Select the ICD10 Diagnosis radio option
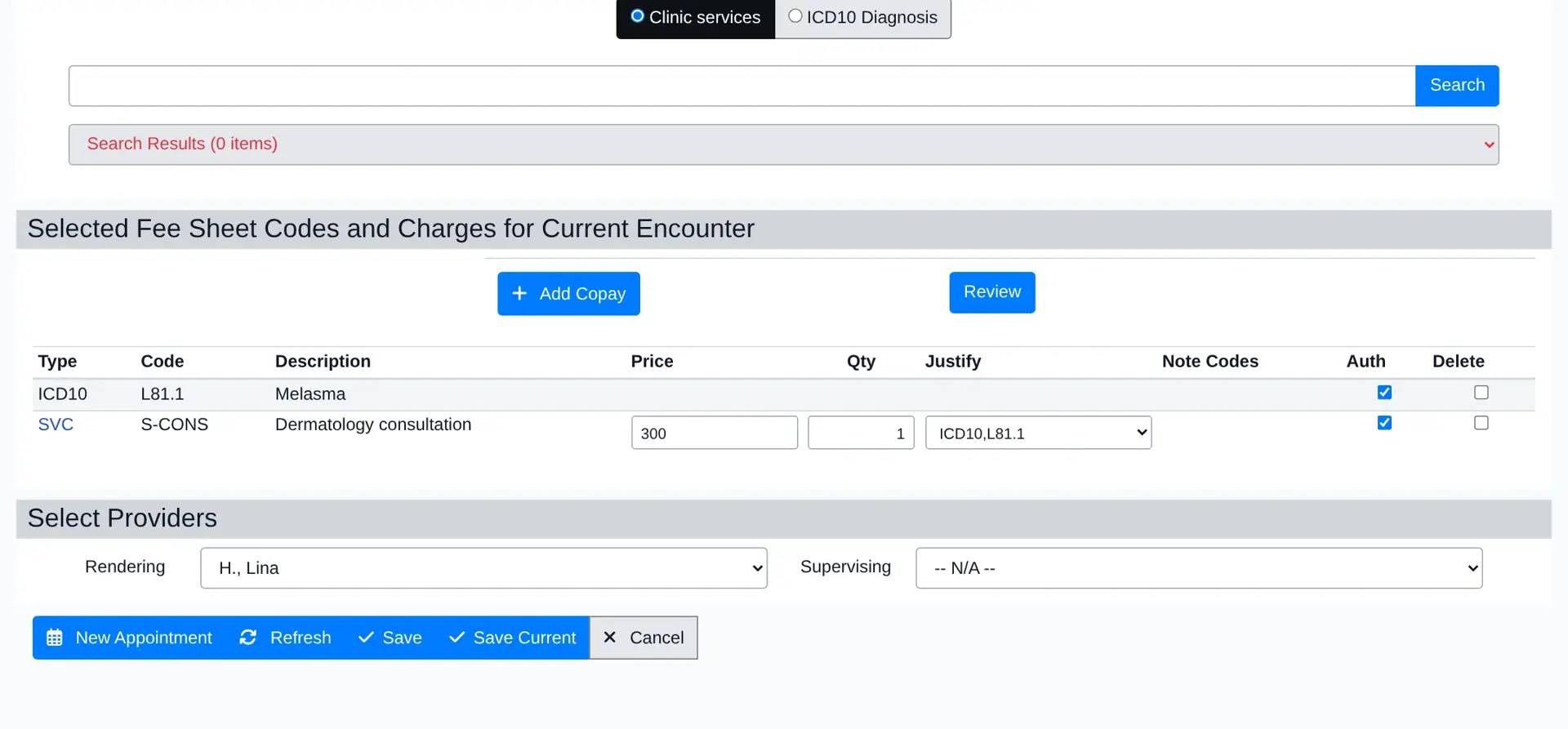 point(795,16)
